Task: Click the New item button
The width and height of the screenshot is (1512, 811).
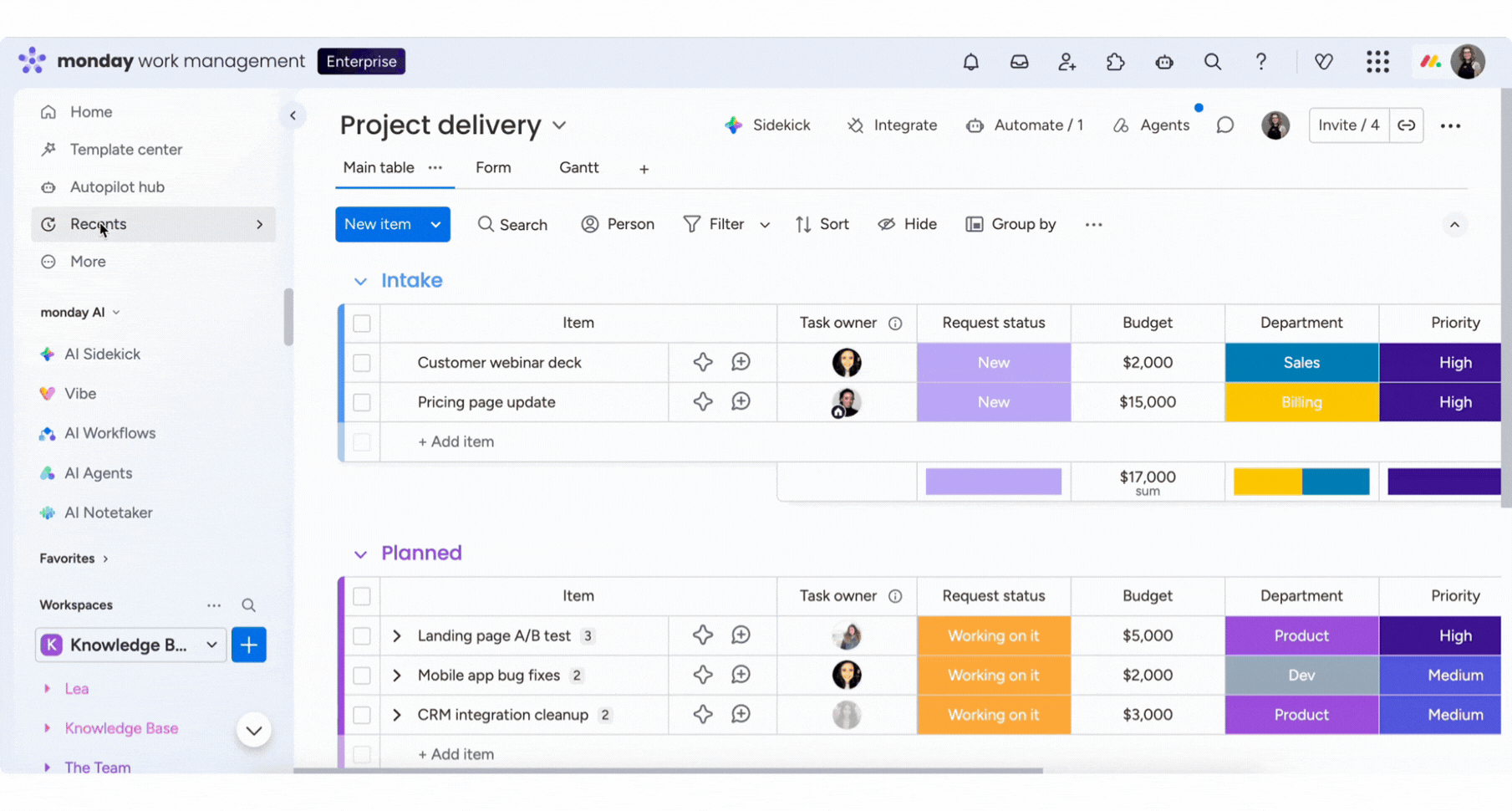Action: (378, 225)
